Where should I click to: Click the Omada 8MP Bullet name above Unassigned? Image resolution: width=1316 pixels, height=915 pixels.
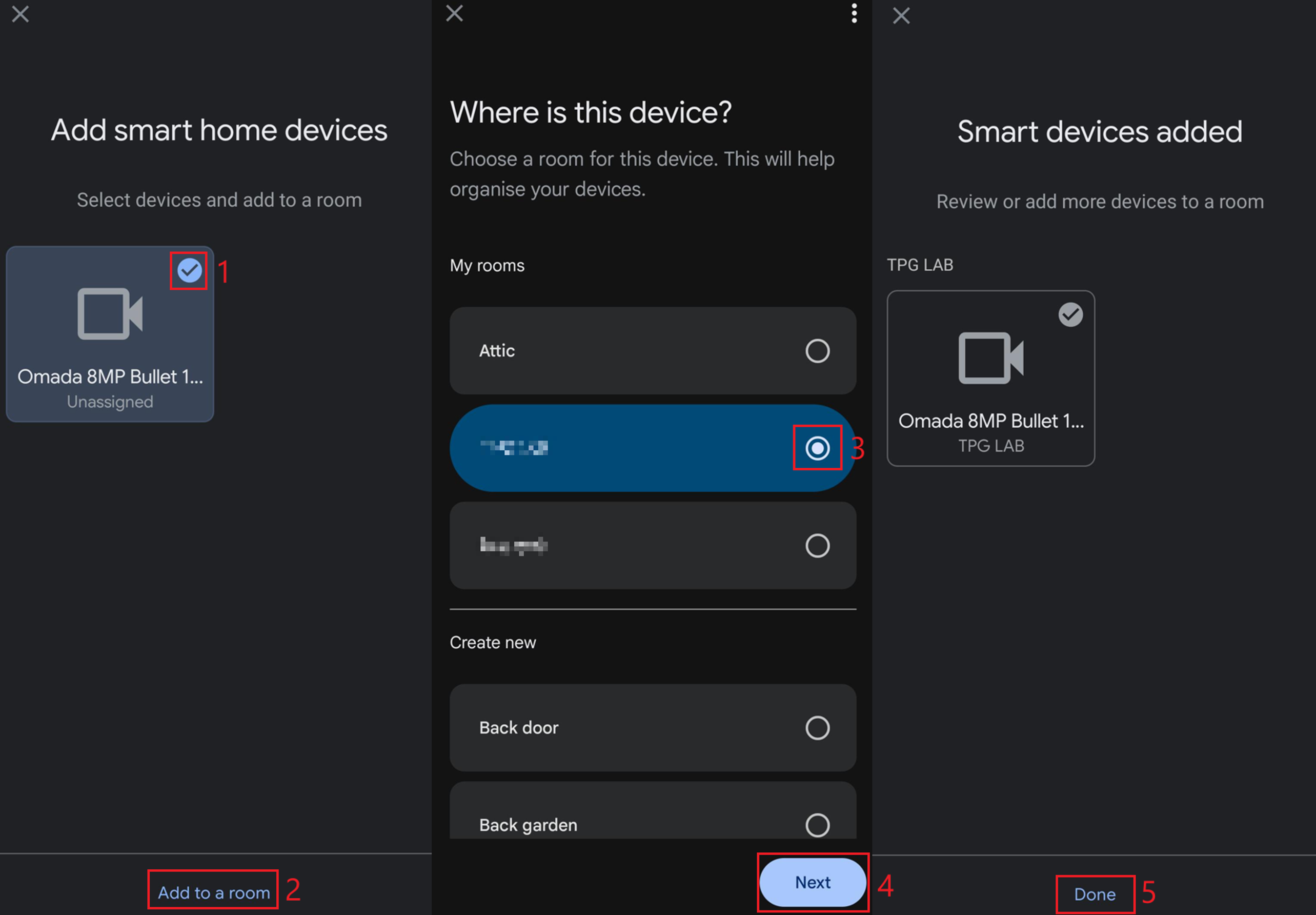pos(110,376)
